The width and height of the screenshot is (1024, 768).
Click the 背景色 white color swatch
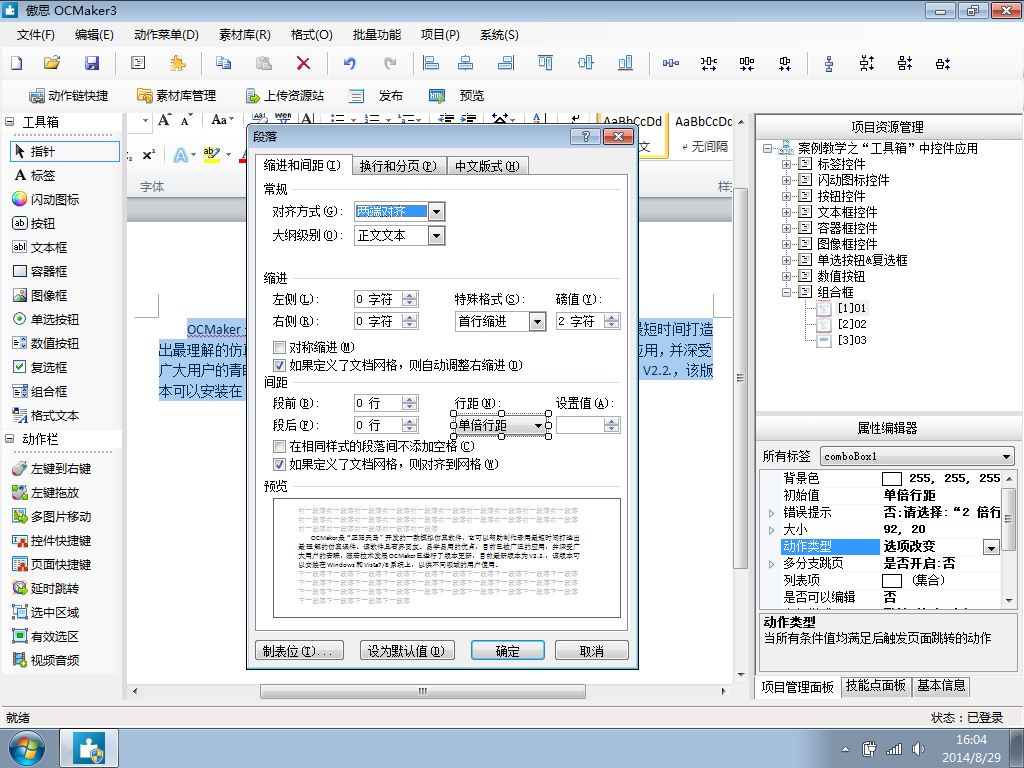[891, 479]
